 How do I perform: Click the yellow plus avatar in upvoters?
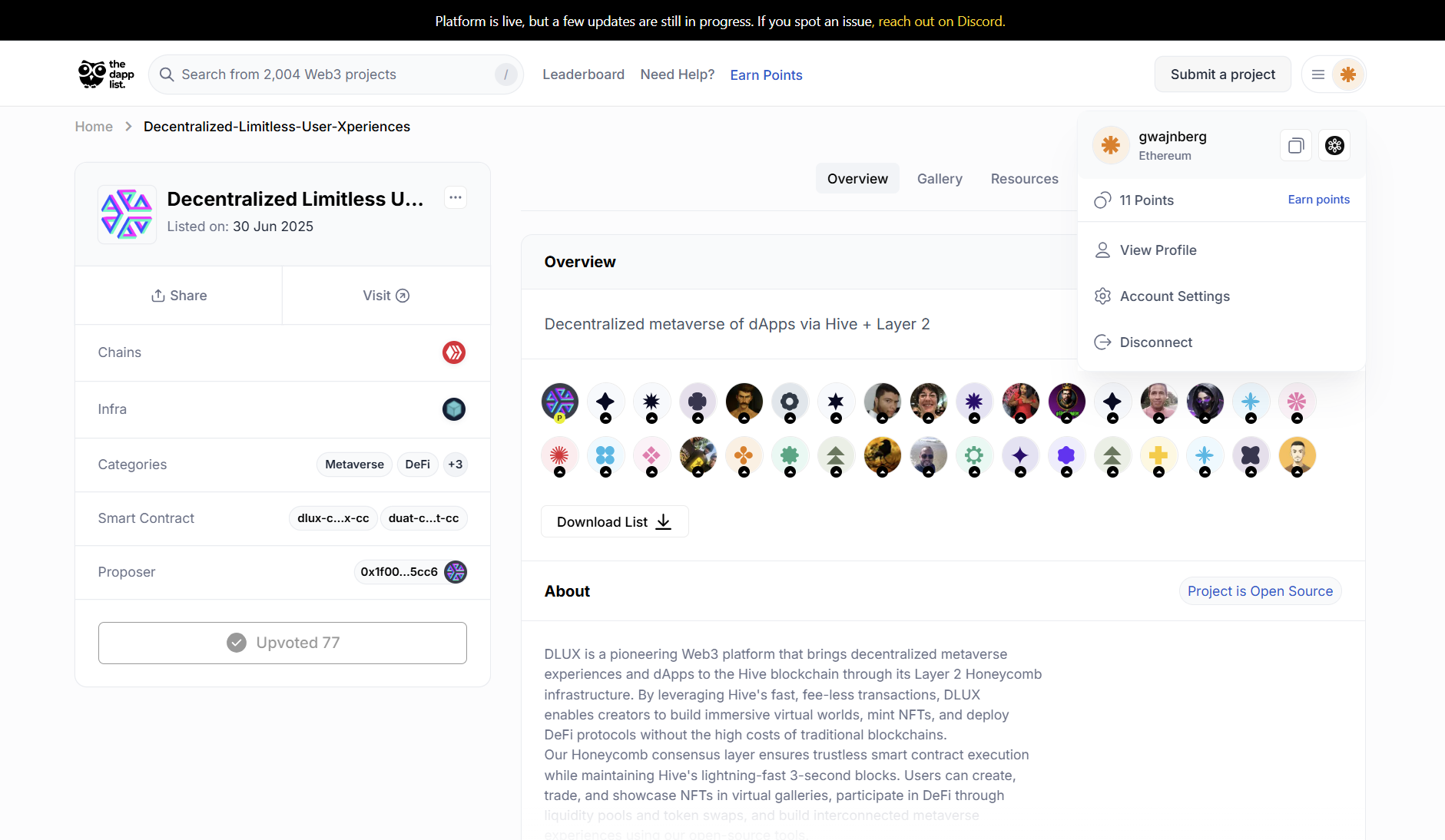1158,455
